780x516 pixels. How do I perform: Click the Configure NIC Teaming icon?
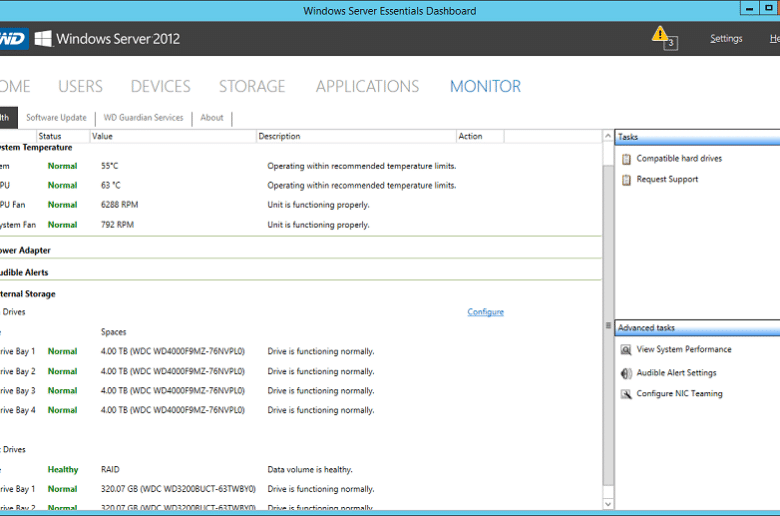click(x=626, y=394)
